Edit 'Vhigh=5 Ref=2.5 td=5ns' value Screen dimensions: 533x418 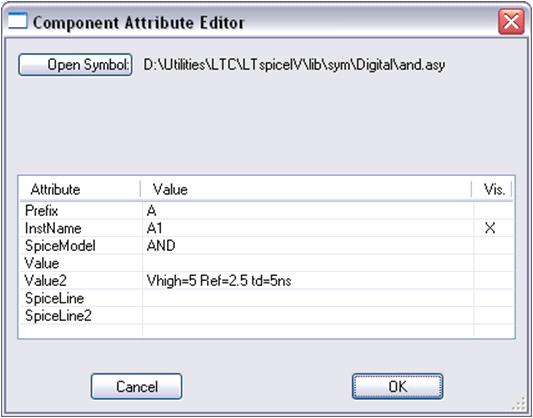coord(219,281)
